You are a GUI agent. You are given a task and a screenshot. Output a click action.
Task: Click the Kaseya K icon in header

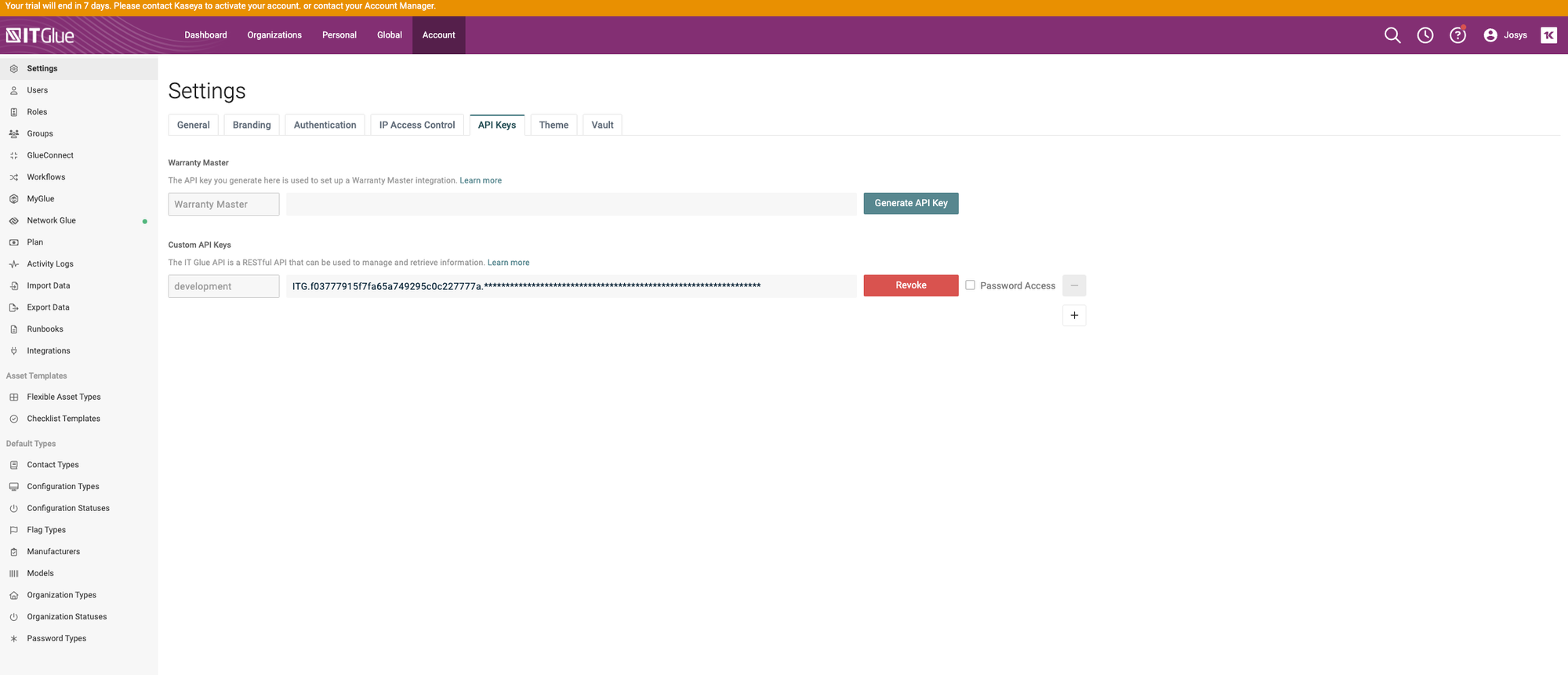click(x=1548, y=35)
